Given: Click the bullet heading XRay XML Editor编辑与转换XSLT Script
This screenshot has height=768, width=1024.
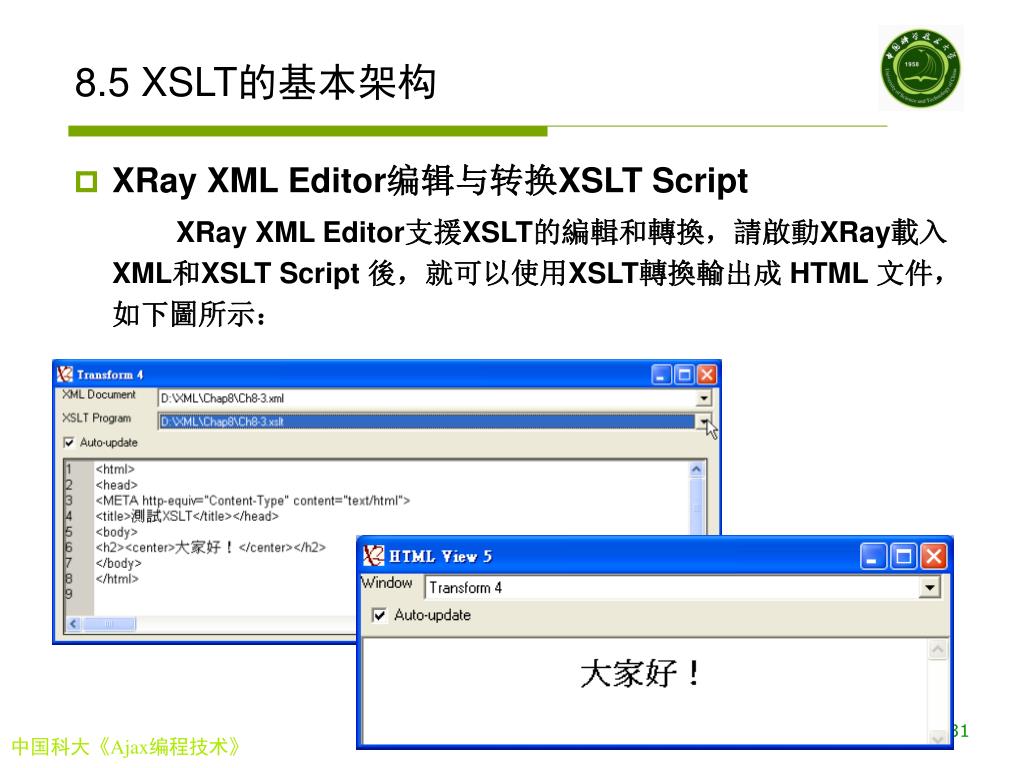Looking at the screenshot, I should 430,180.
